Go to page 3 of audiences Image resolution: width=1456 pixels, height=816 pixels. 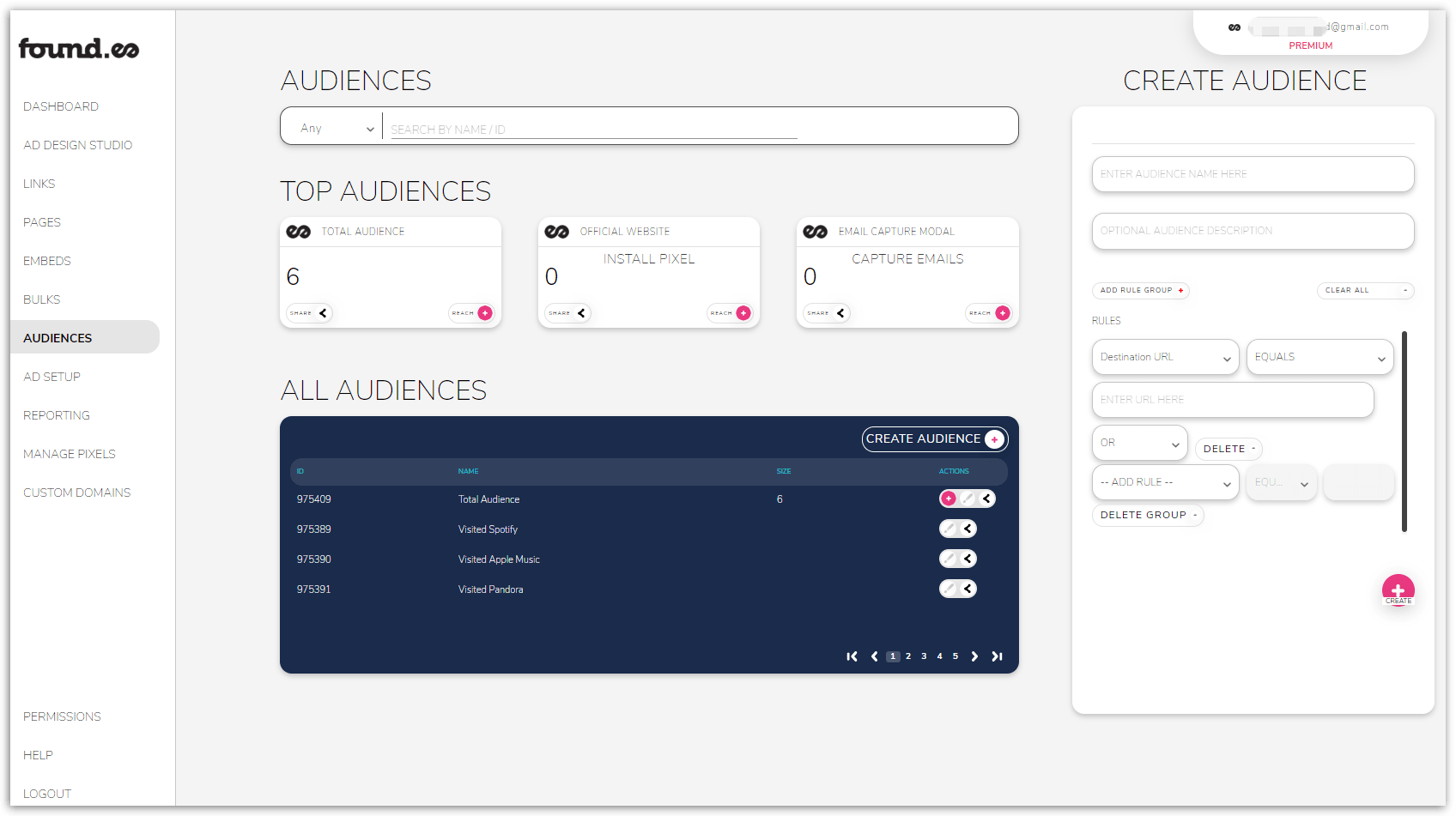point(924,656)
